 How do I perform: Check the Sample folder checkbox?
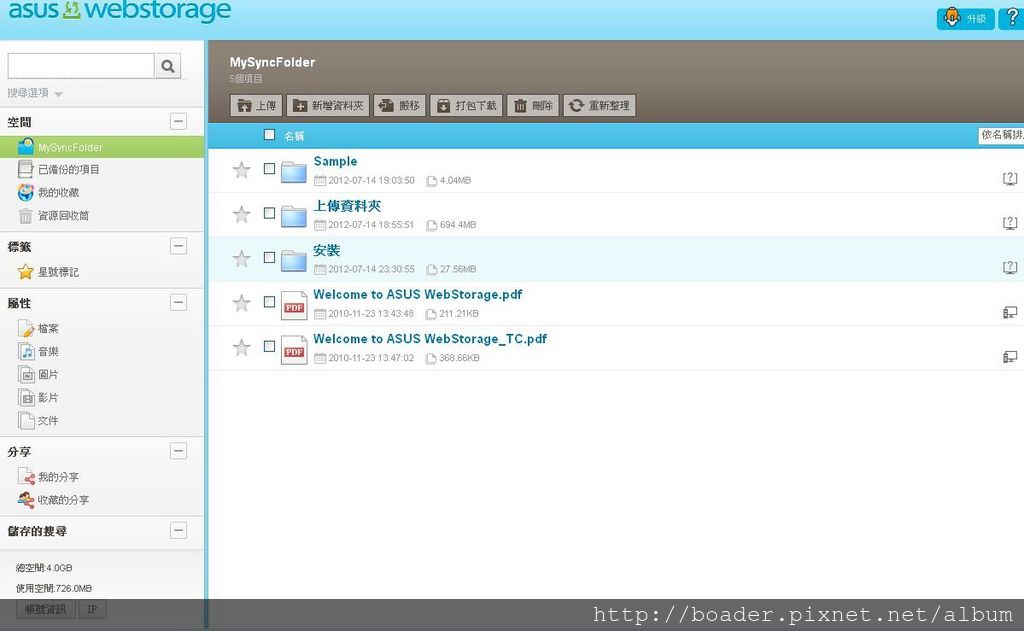tap(269, 169)
